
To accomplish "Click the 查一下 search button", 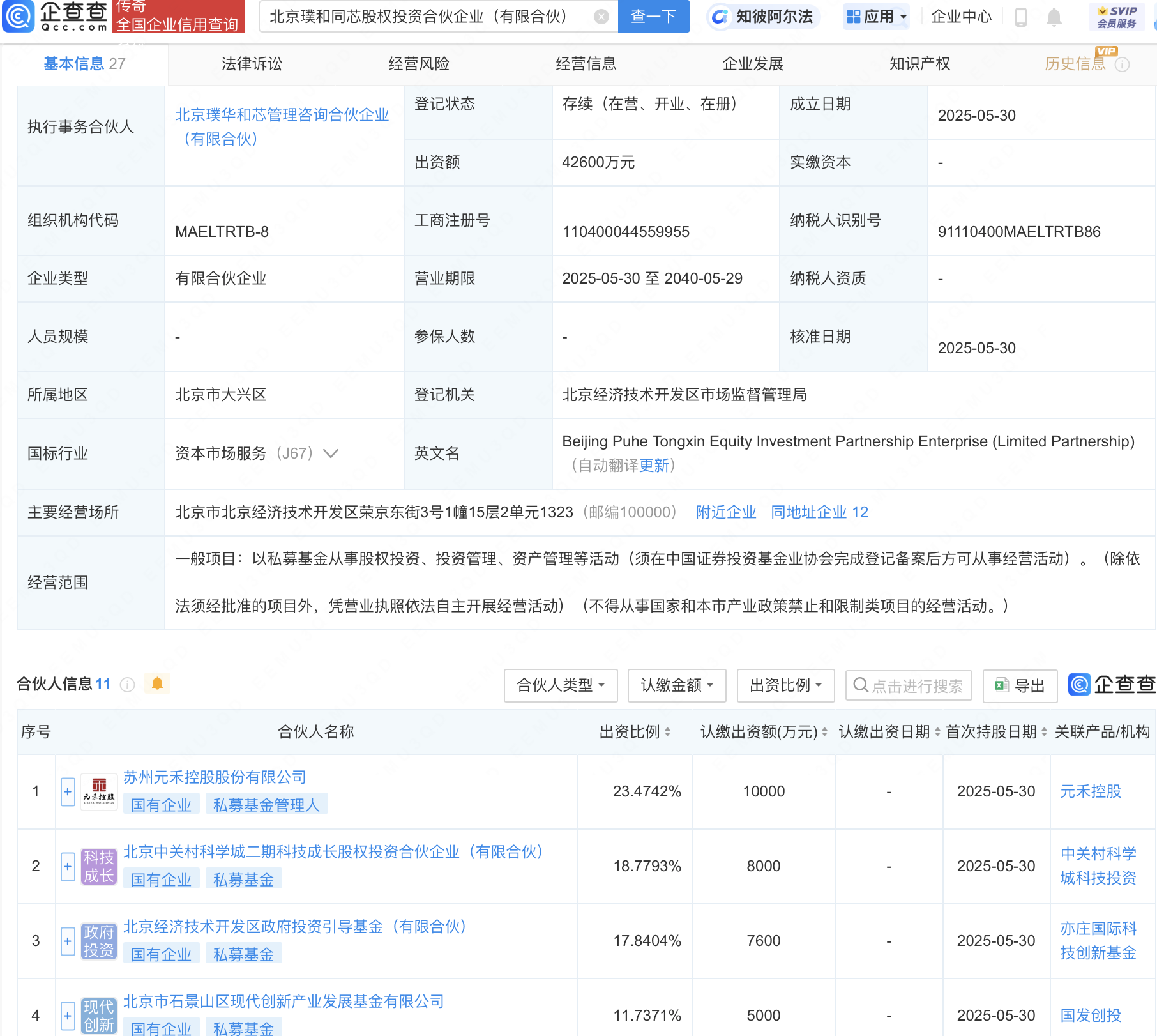I will pyautogui.click(x=653, y=17).
